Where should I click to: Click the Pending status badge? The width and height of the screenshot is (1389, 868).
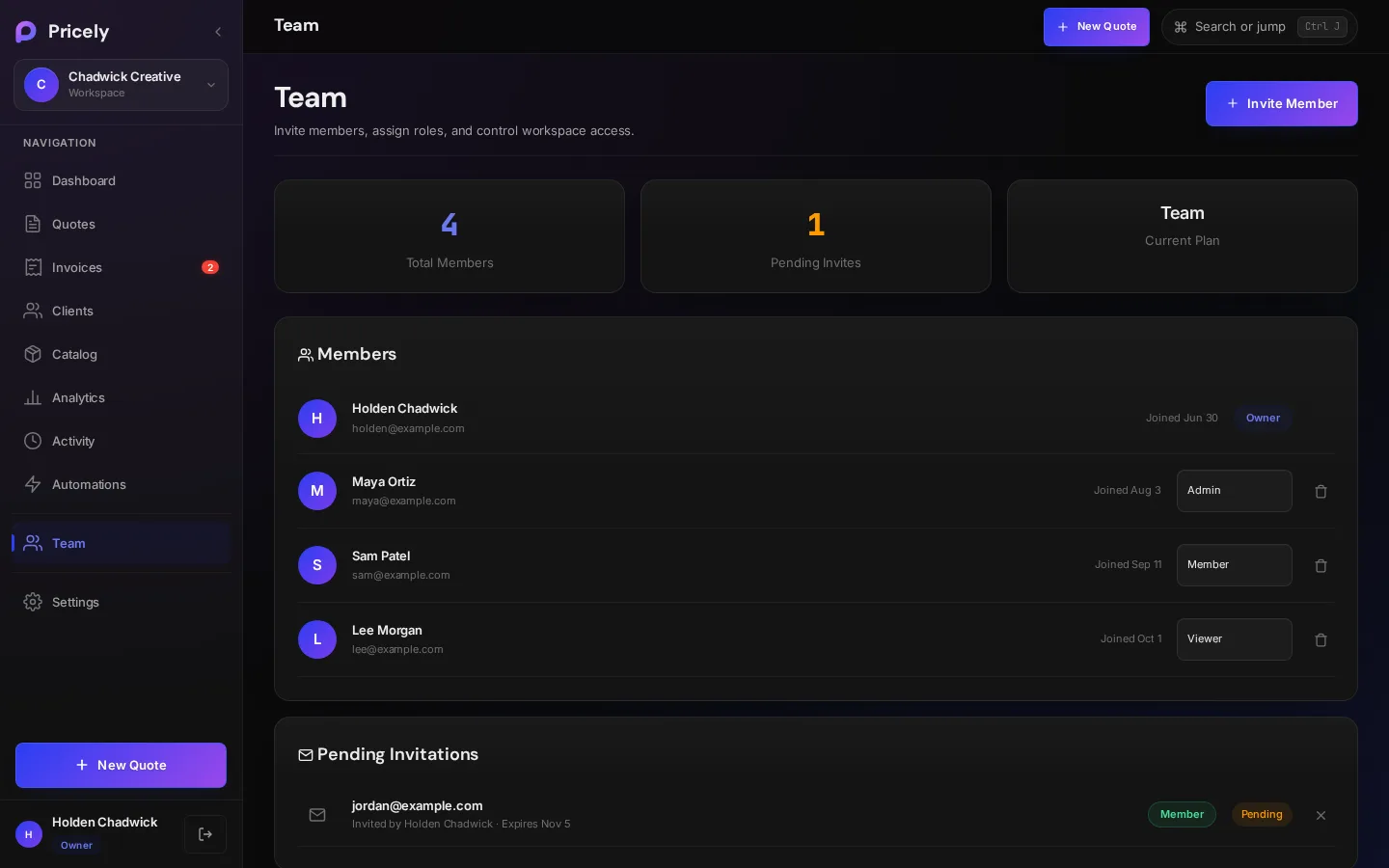[x=1262, y=815]
